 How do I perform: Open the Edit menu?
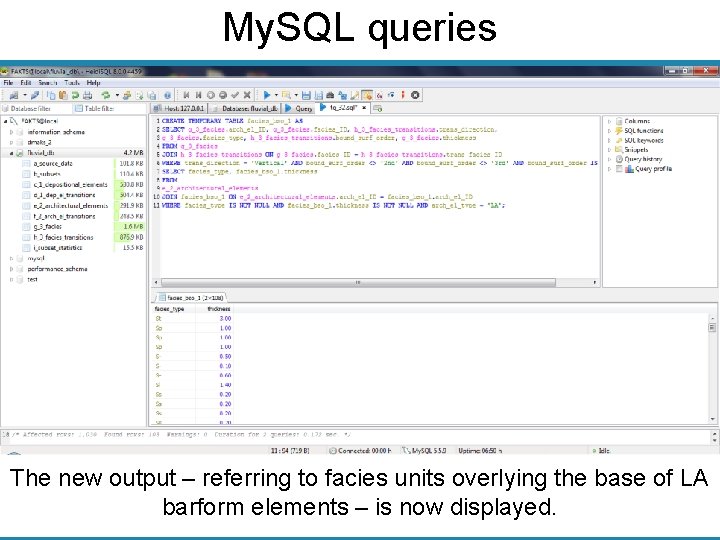[x=26, y=83]
